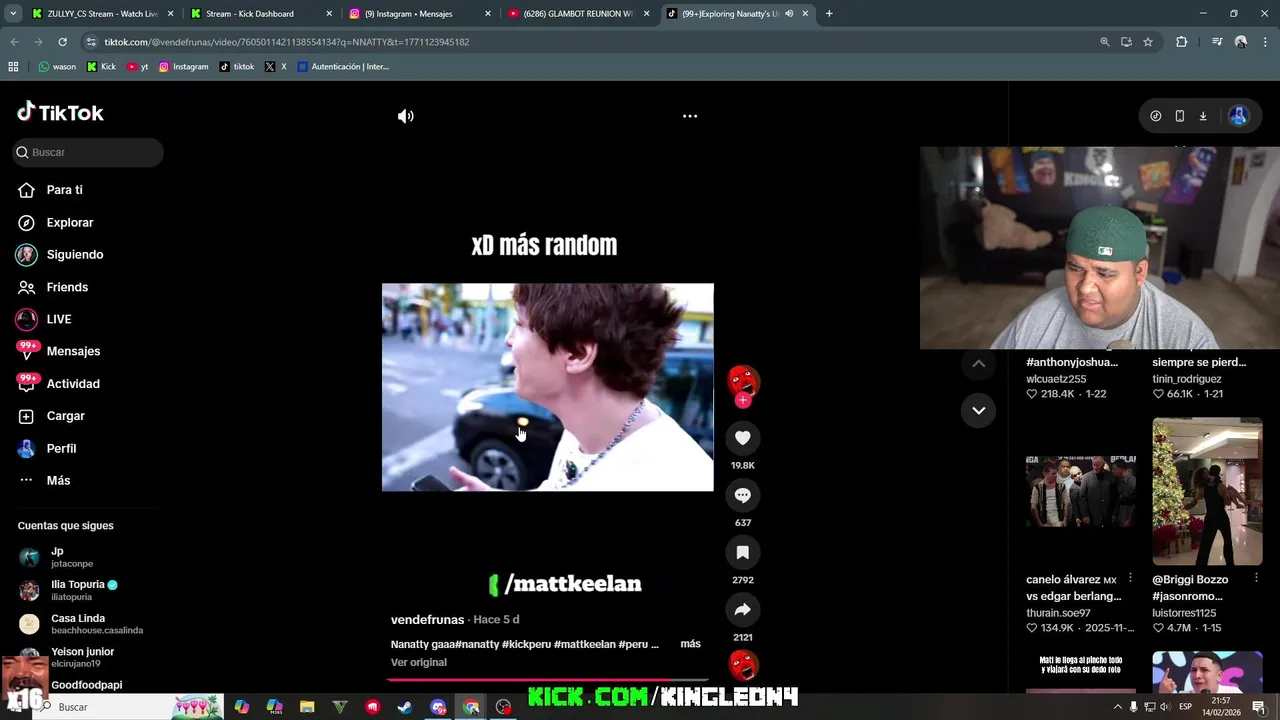Share the video with arrow icon
The width and height of the screenshot is (1280, 720).
click(743, 609)
